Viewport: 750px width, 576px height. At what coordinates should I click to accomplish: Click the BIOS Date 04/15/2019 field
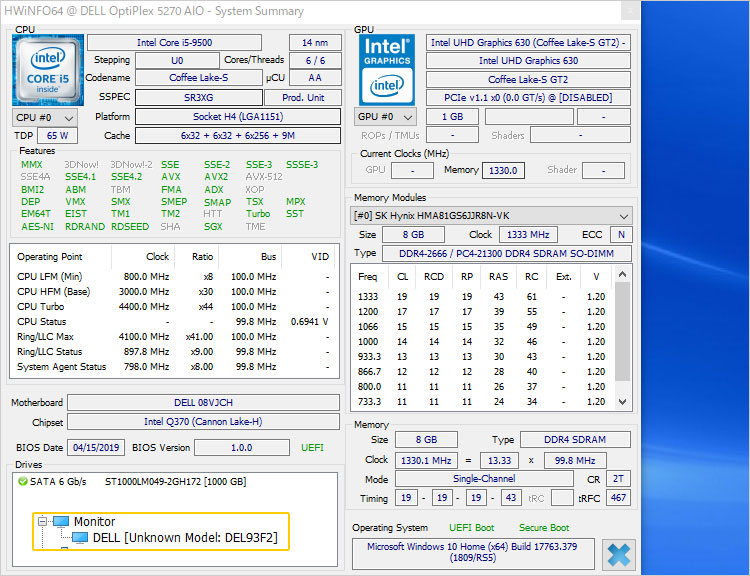point(96,448)
